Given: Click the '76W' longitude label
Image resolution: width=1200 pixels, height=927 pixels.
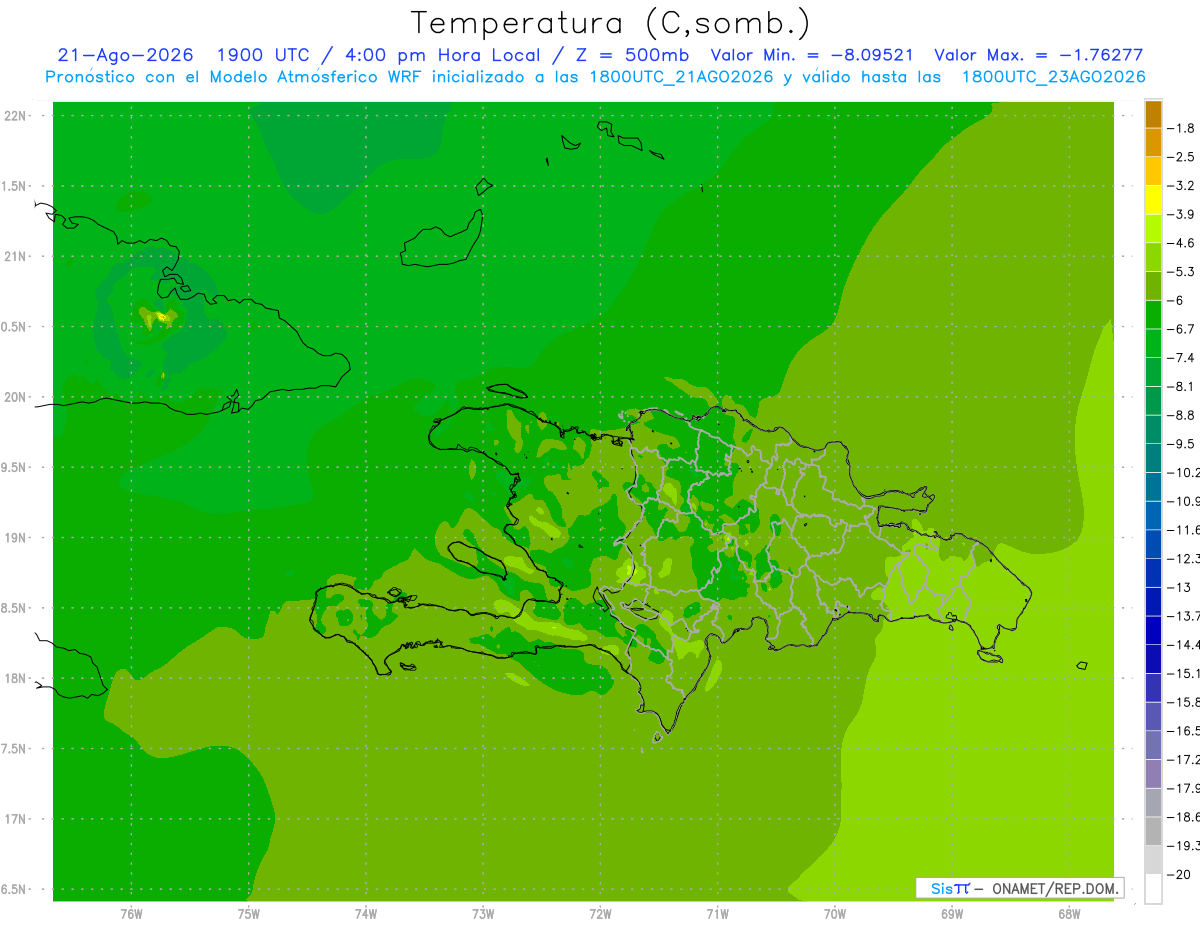Looking at the screenshot, I should point(131,914).
